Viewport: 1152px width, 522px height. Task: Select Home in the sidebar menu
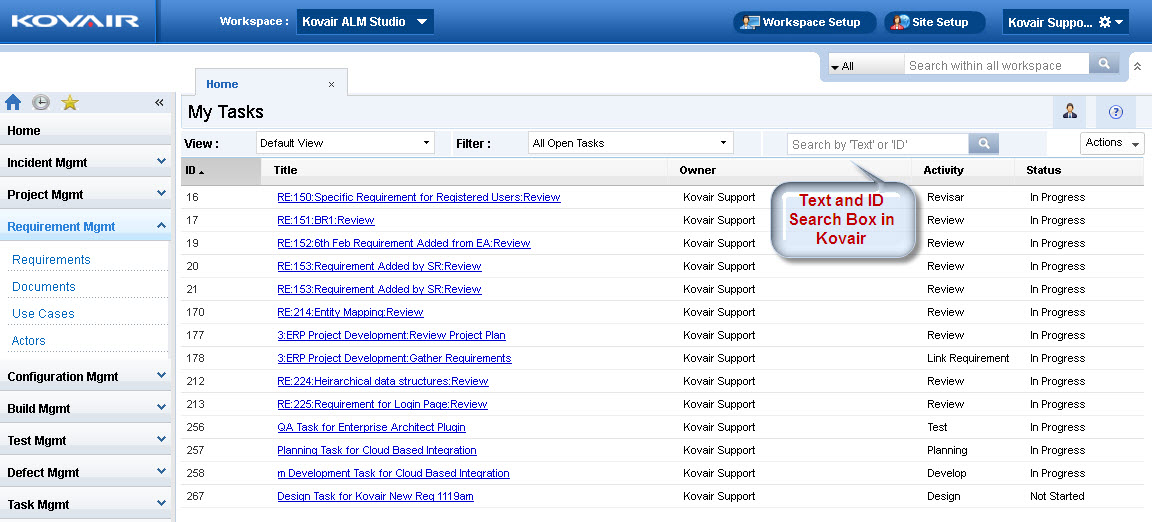click(86, 130)
